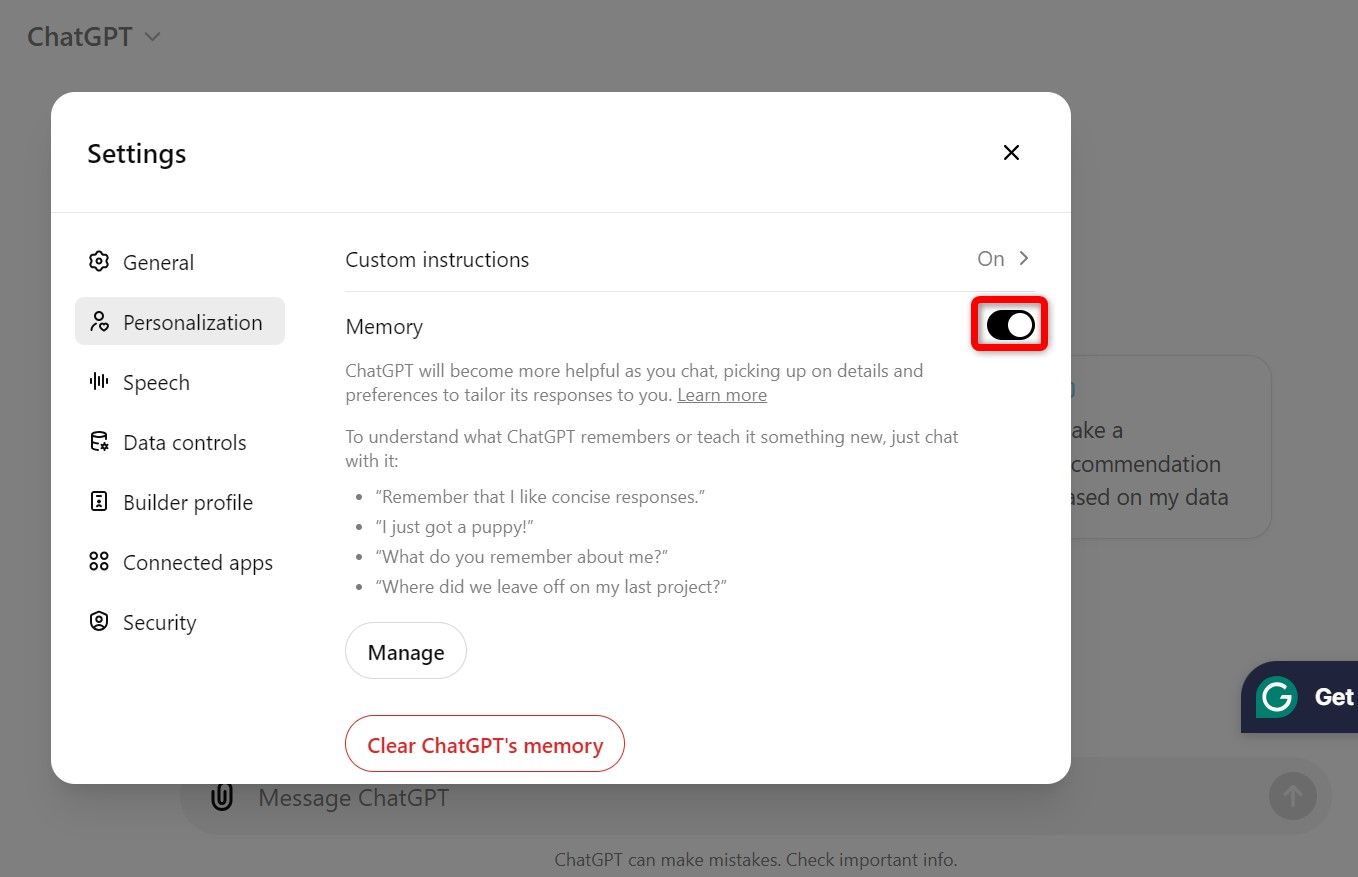The height and width of the screenshot is (877, 1358).
Task: Click the Speech waveform icon
Action: click(98, 382)
